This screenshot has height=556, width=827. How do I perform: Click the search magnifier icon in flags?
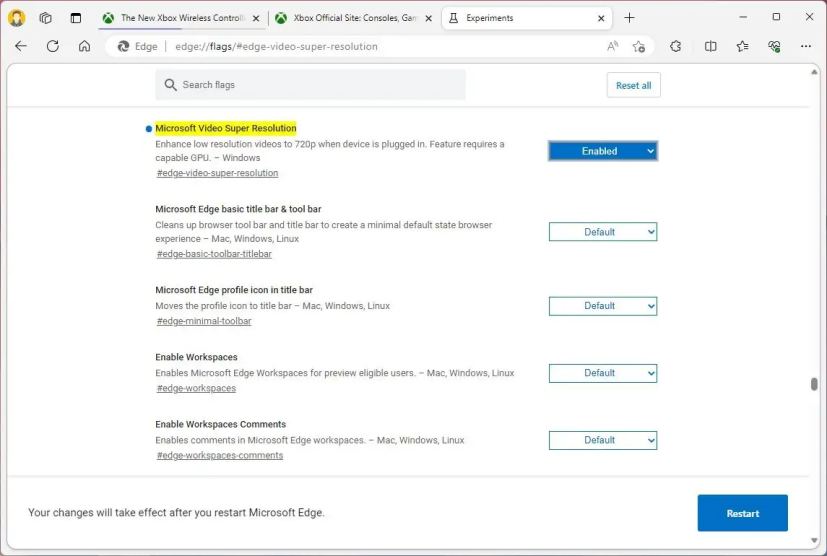tap(170, 85)
